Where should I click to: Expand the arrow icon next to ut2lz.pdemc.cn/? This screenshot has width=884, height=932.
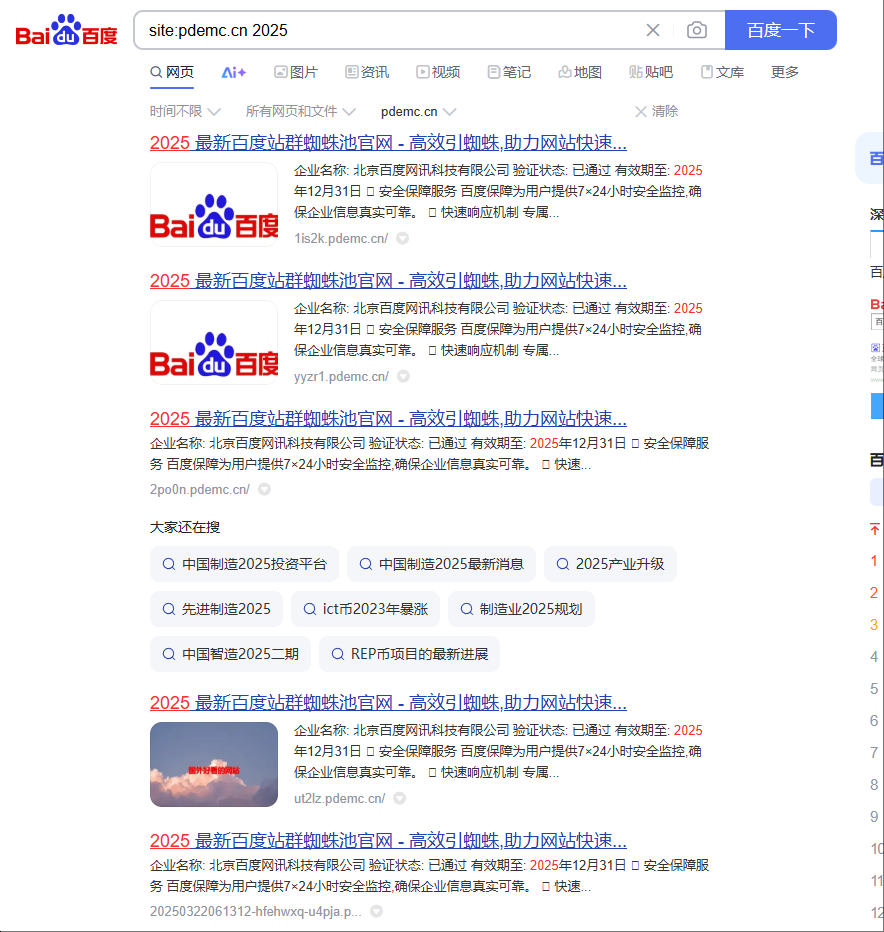(399, 798)
